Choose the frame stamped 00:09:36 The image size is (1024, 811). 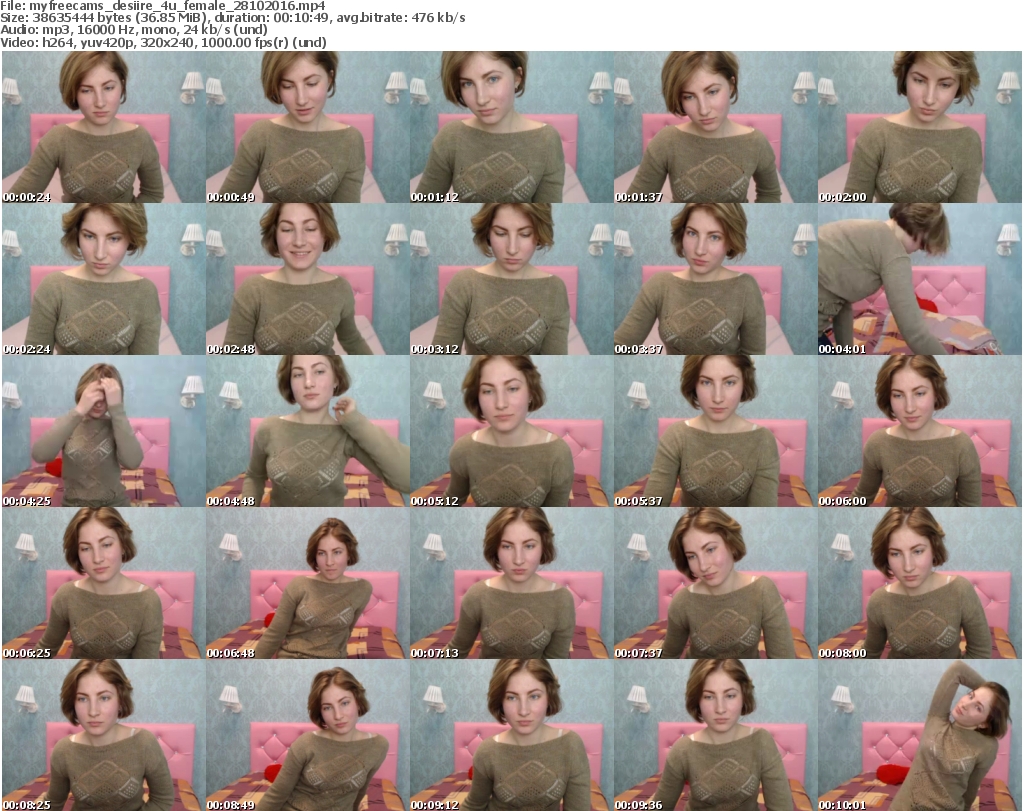pos(715,735)
